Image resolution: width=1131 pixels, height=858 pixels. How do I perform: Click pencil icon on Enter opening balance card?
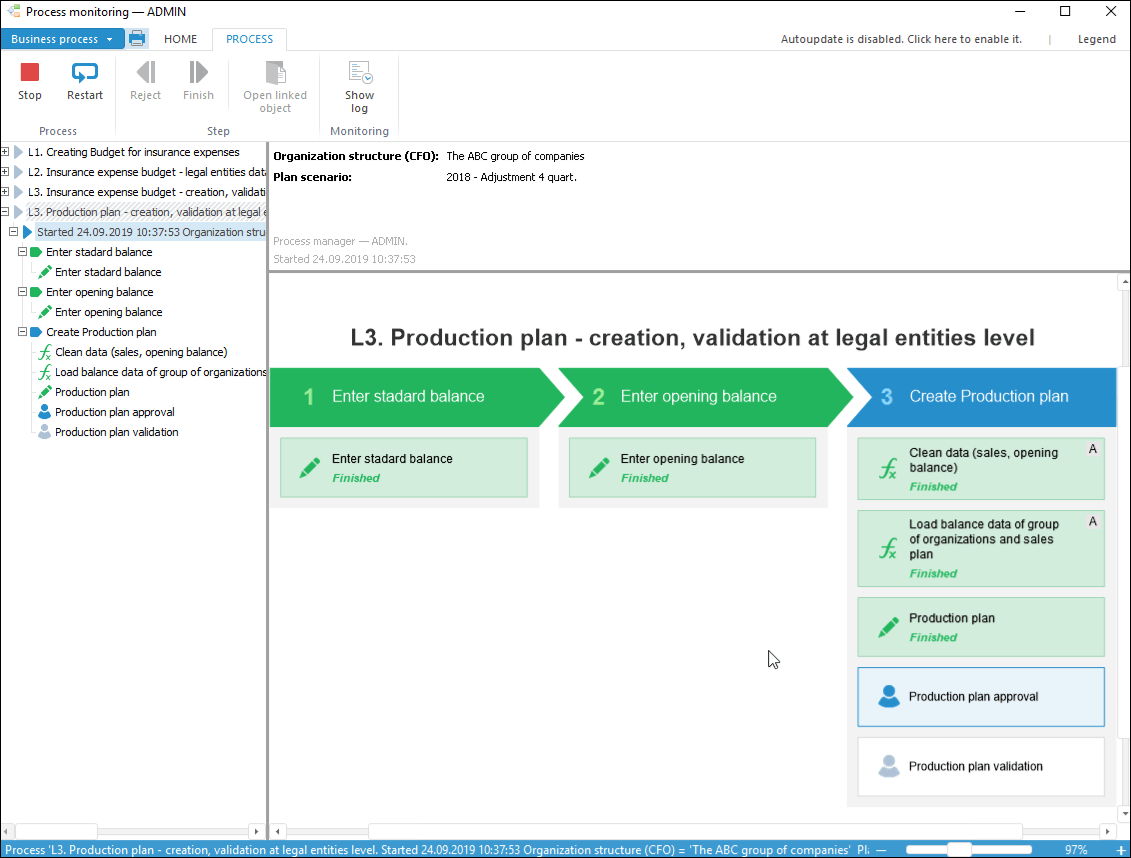click(599, 468)
